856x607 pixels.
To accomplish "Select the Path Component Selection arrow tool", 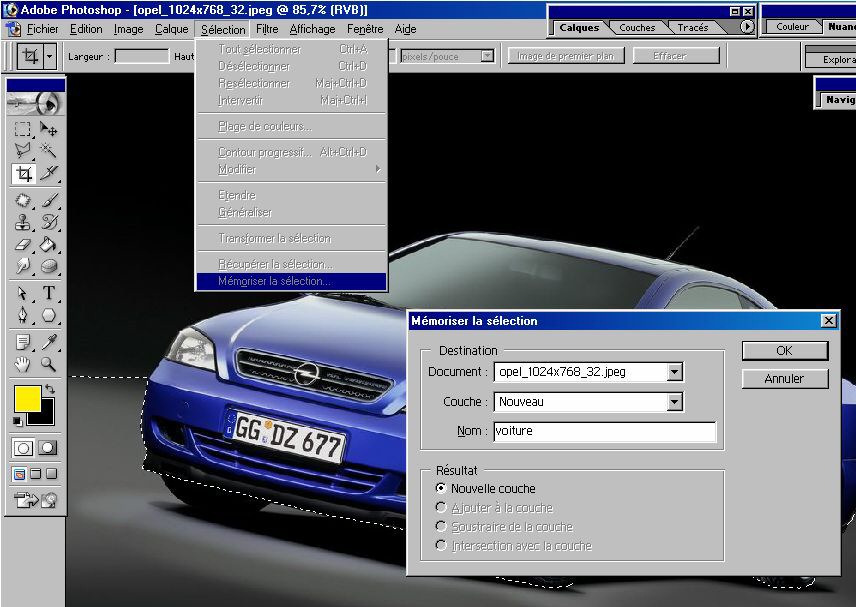I will (23, 293).
